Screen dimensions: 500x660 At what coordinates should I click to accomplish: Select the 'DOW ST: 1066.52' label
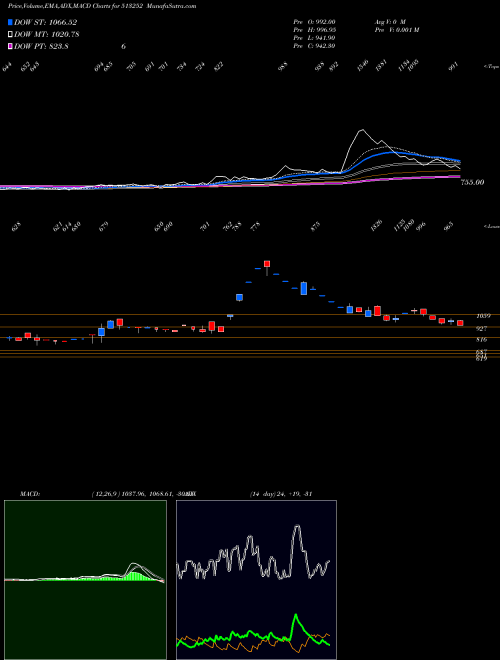click(x=45, y=23)
